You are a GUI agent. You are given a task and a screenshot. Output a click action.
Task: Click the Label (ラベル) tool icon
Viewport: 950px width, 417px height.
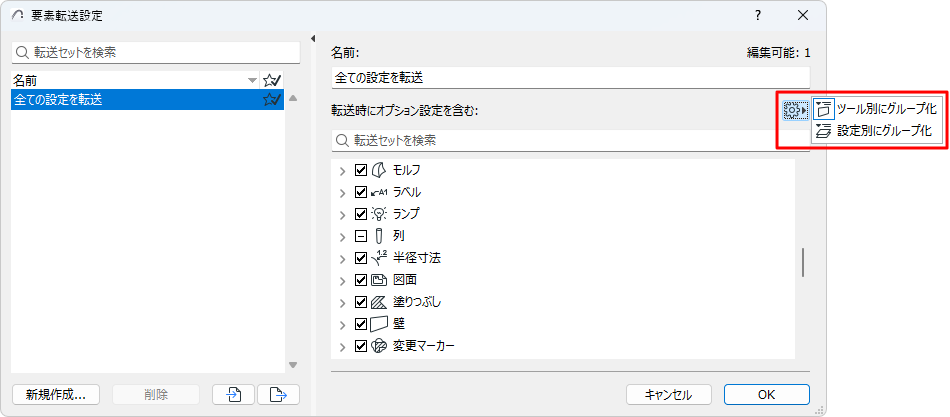[x=378, y=192]
